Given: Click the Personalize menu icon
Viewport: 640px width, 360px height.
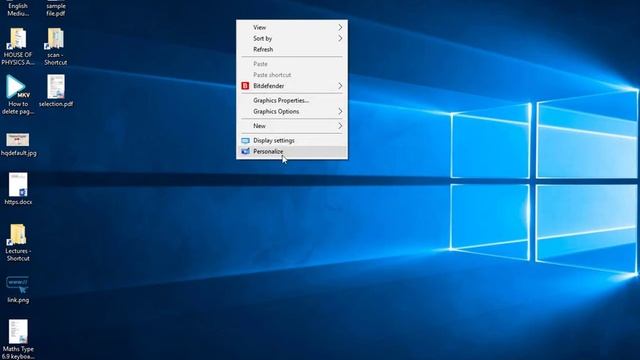Looking at the screenshot, I should [245, 151].
